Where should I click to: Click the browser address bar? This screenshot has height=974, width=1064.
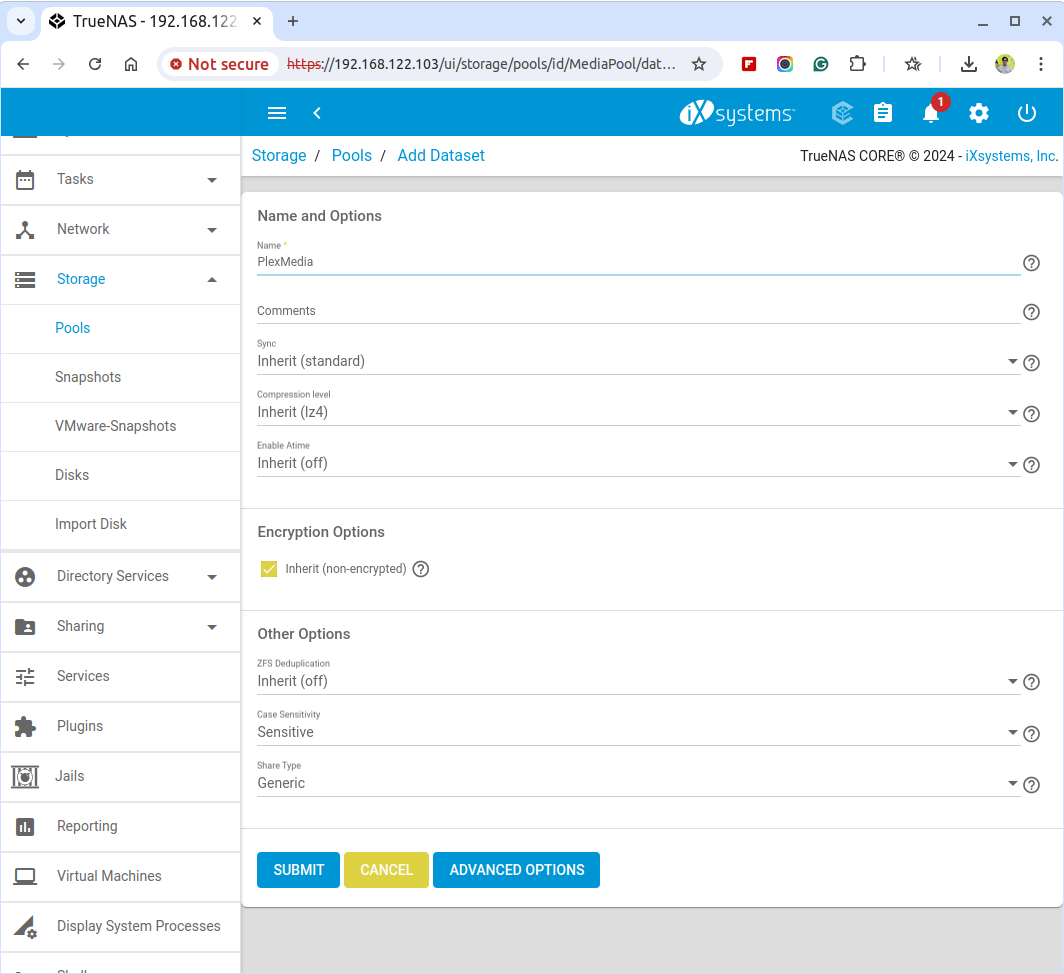480,64
